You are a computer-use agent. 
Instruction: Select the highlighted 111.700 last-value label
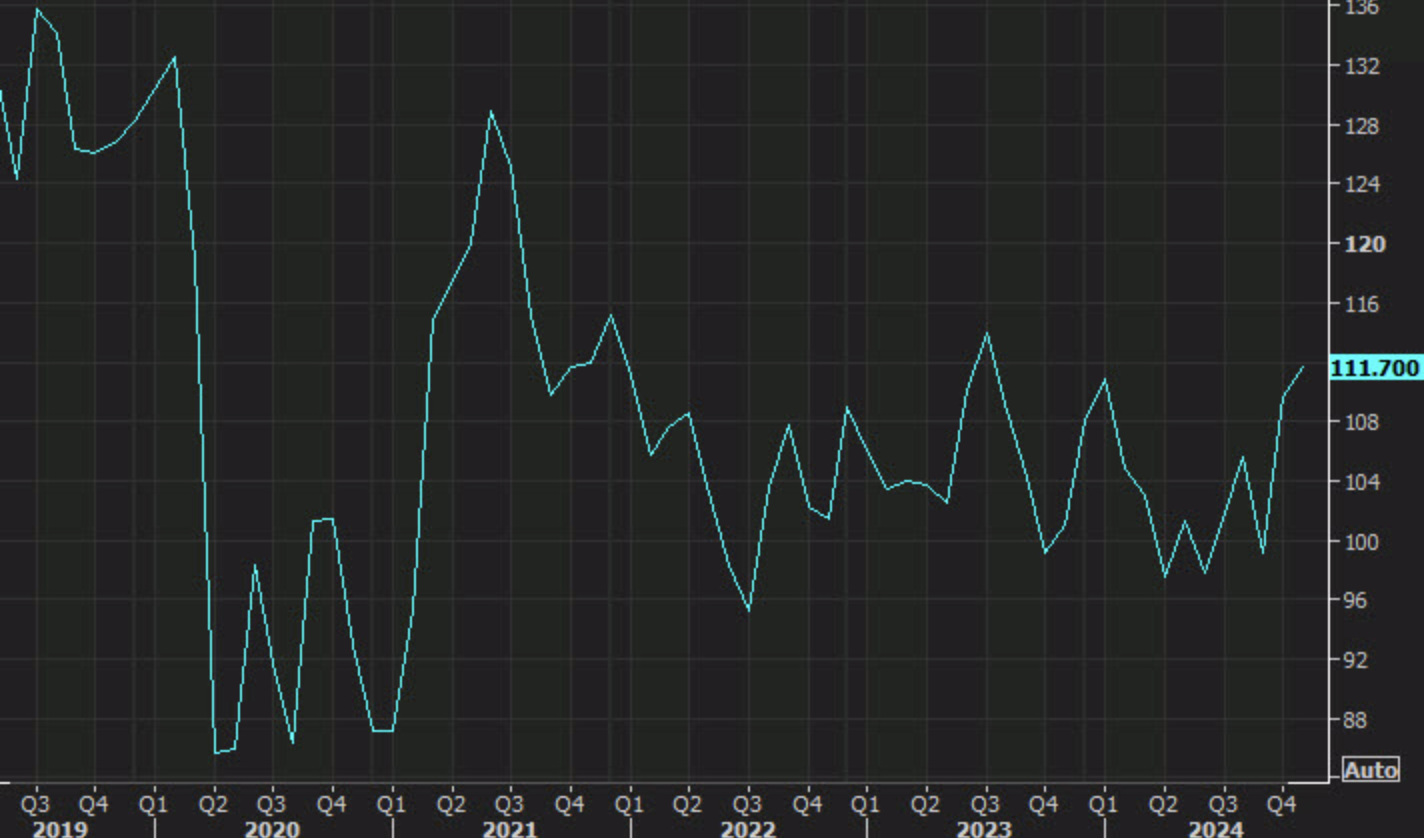point(1375,369)
